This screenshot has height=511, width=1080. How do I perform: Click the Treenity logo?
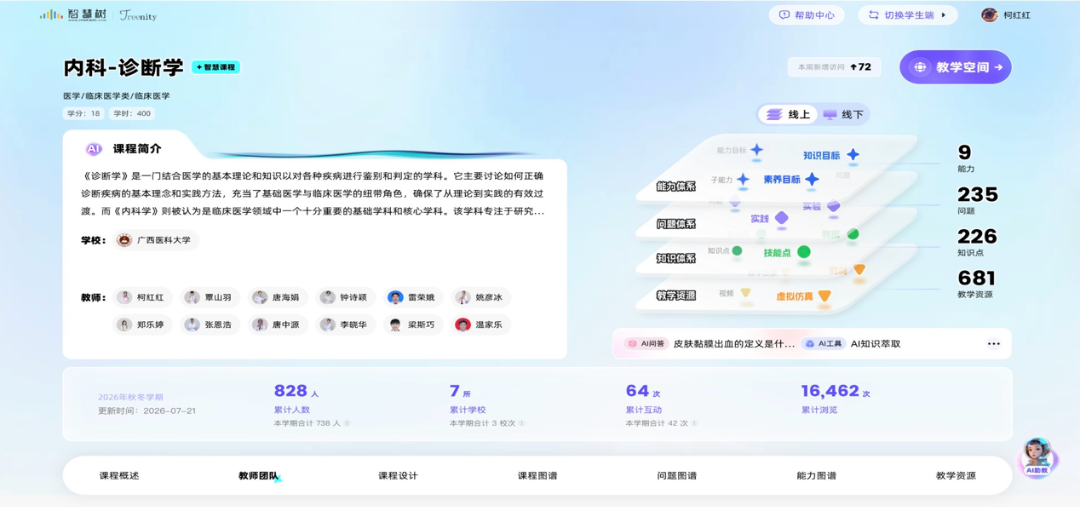click(x=138, y=15)
